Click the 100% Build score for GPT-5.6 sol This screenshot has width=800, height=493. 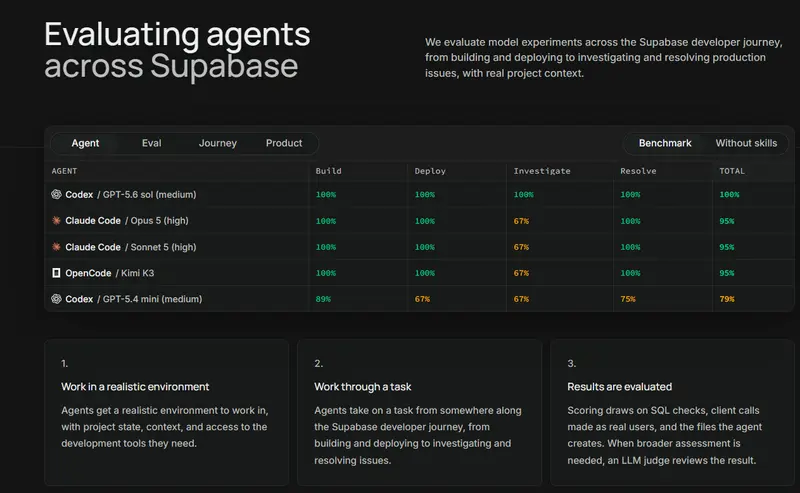coord(326,194)
